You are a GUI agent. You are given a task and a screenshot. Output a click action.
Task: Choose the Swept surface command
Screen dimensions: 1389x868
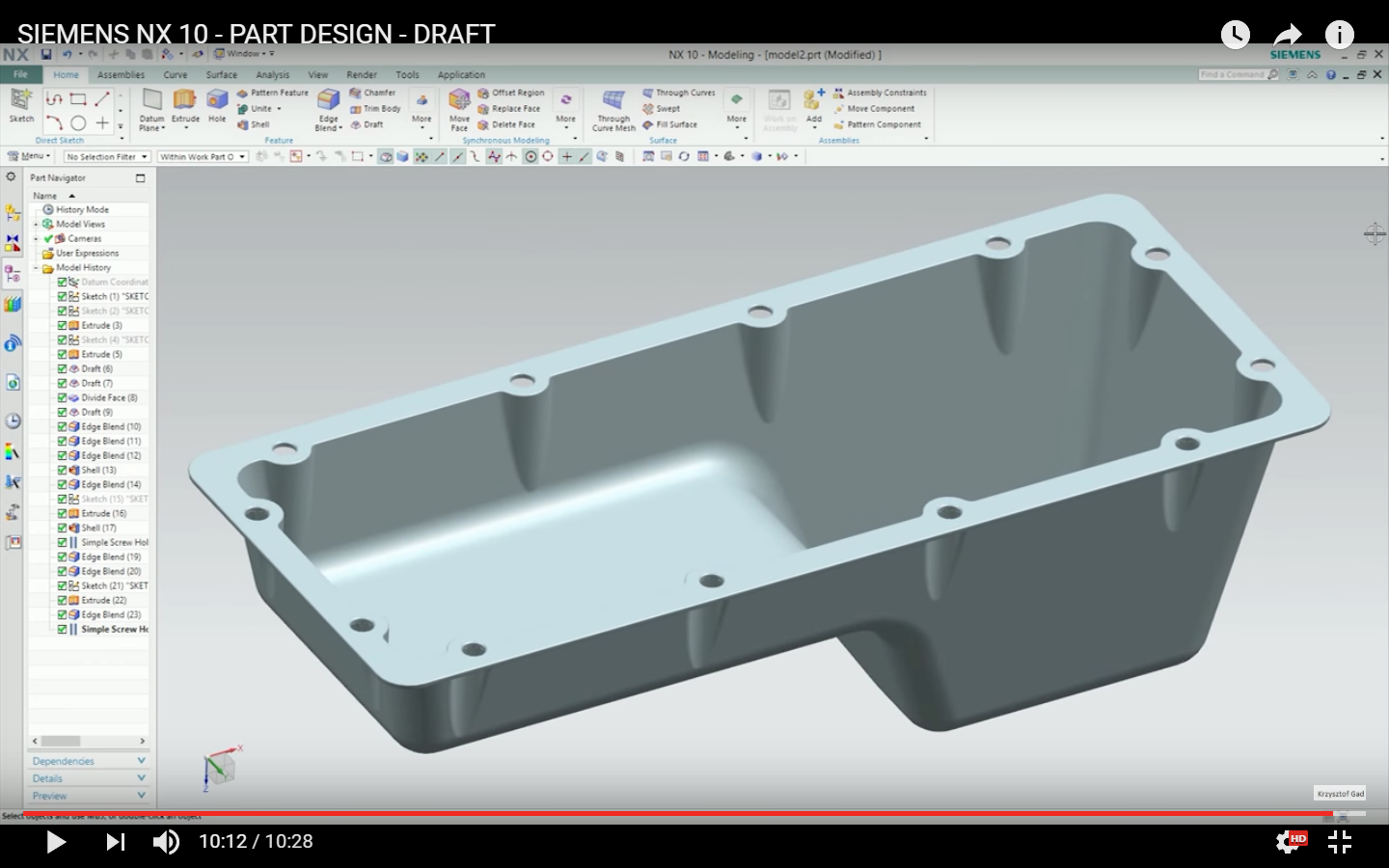coord(662,108)
